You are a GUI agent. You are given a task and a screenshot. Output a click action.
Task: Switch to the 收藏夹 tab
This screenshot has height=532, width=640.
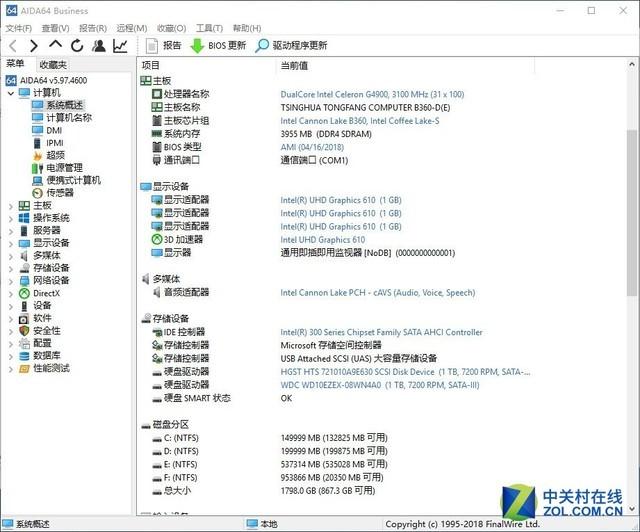[53, 65]
